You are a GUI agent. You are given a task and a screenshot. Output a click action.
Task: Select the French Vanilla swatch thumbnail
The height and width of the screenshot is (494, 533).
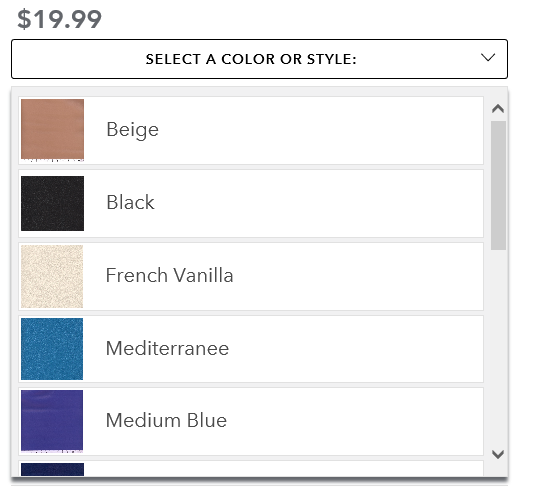click(52, 276)
